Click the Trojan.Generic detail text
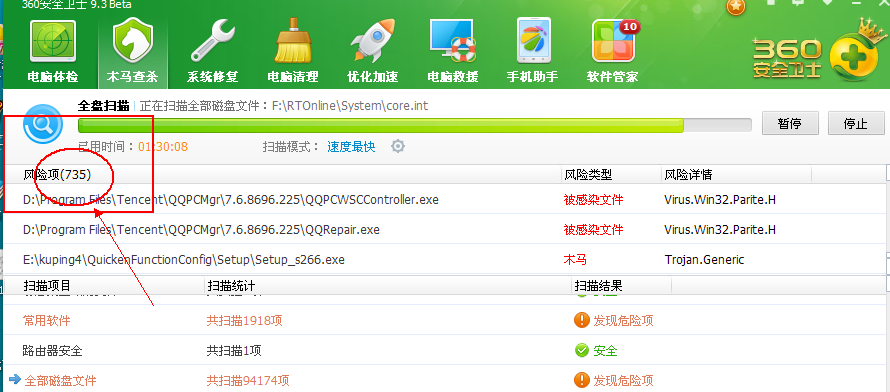The height and width of the screenshot is (392, 890). tap(704, 260)
